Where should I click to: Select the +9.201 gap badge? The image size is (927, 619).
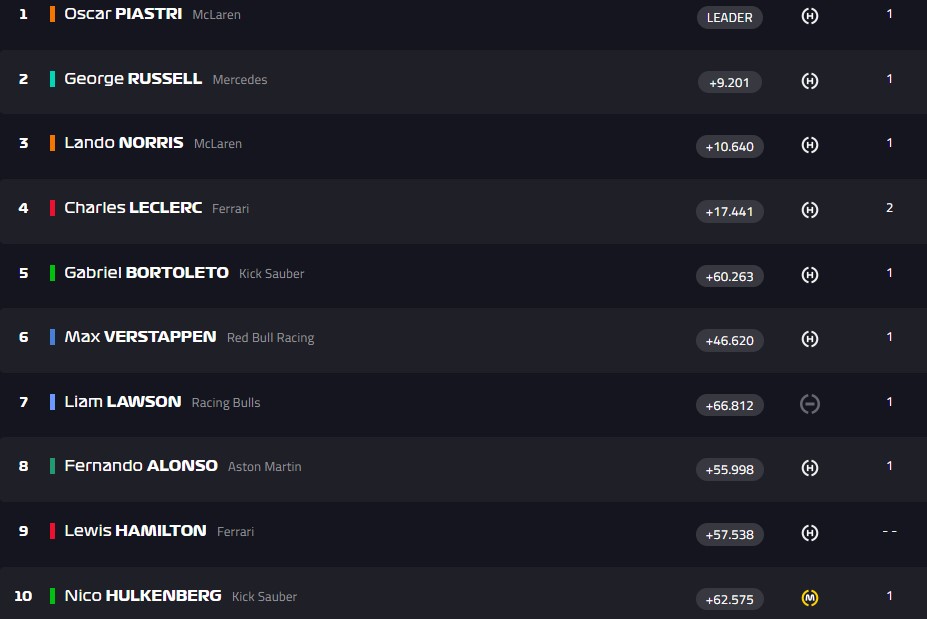[729, 82]
